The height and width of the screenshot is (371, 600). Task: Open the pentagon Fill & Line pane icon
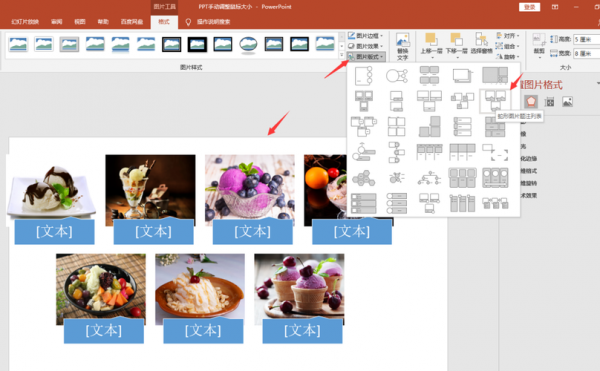point(531,101)
